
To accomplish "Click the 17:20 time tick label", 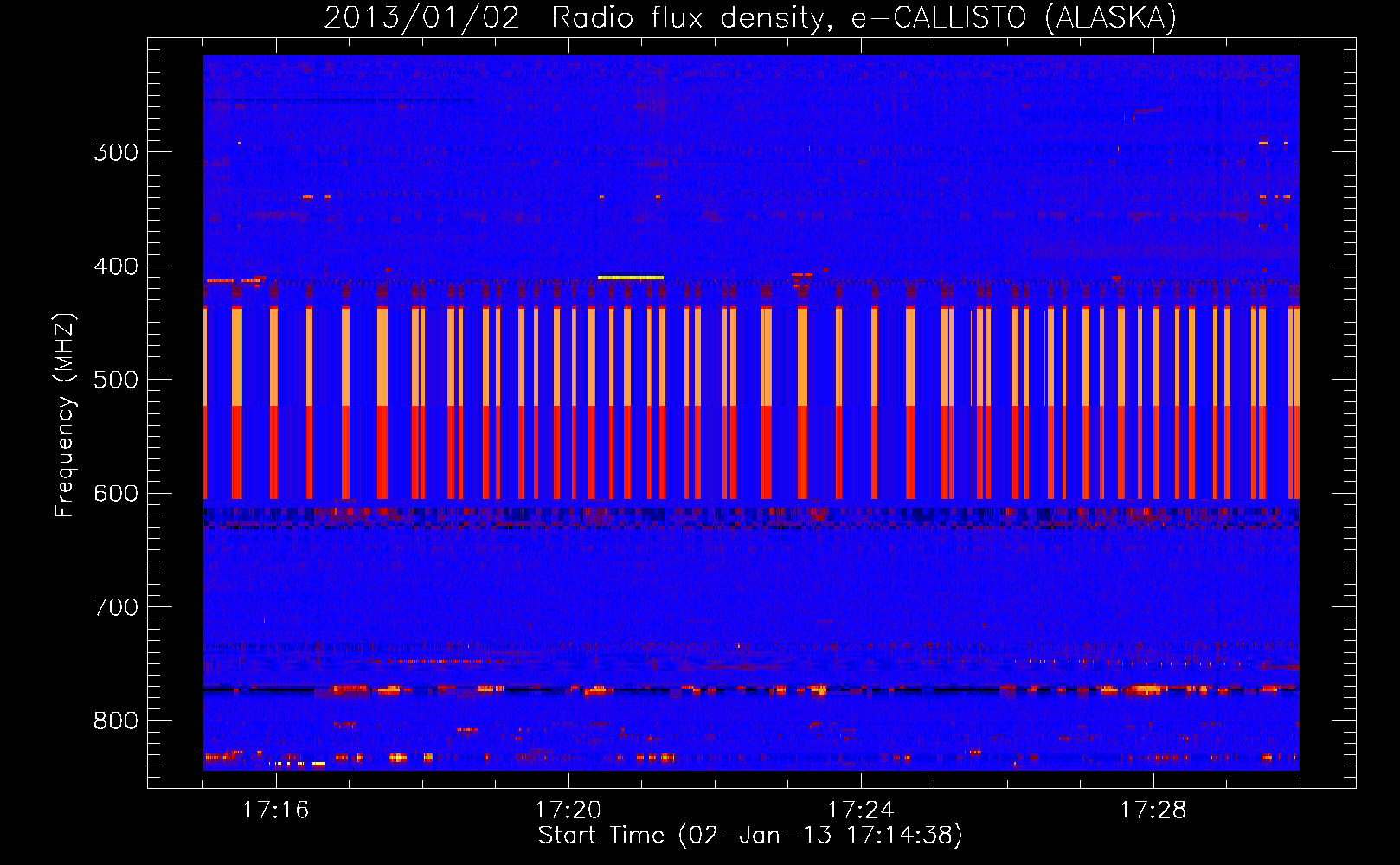I will [x=568, y=811].
